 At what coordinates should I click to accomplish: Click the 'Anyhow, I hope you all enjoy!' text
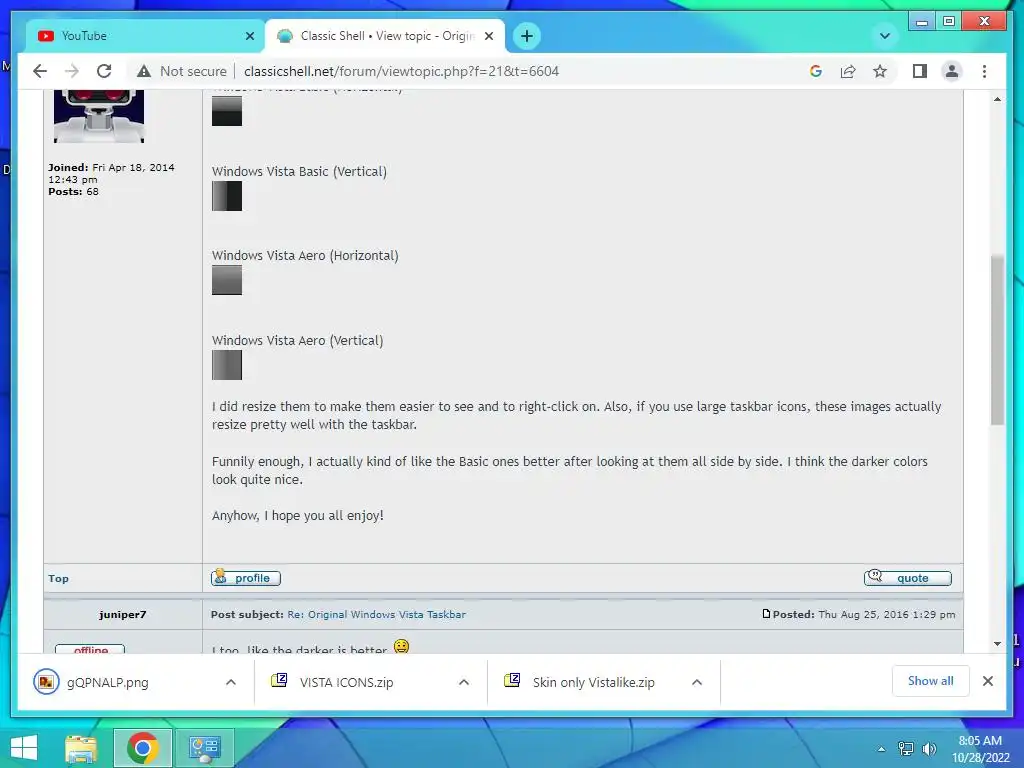point(298,516)
